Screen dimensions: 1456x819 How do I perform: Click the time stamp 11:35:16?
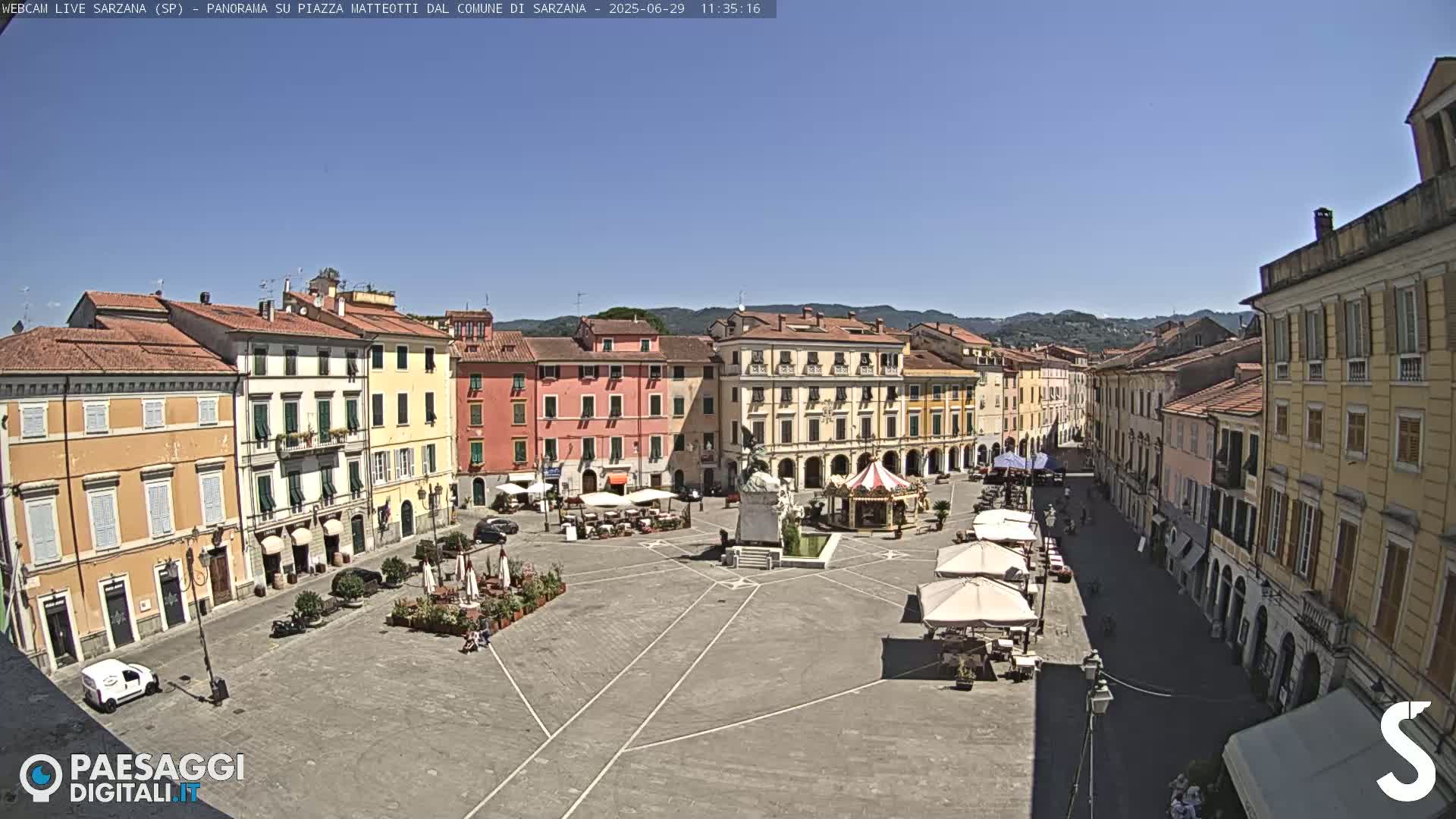(x=730, y=8)
